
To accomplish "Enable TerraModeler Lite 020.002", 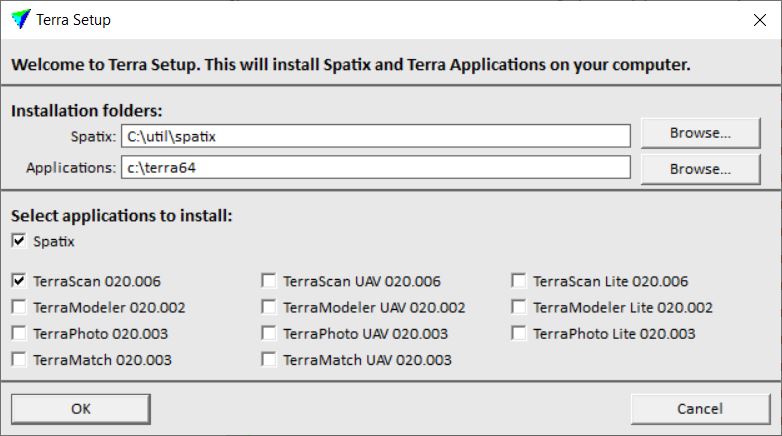I will coord(519,307).
